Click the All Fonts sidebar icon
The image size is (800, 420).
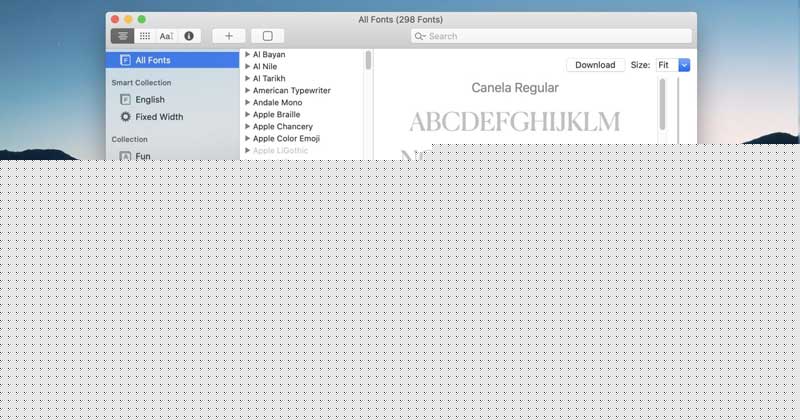pyautogui.click(x=125, y=60)
